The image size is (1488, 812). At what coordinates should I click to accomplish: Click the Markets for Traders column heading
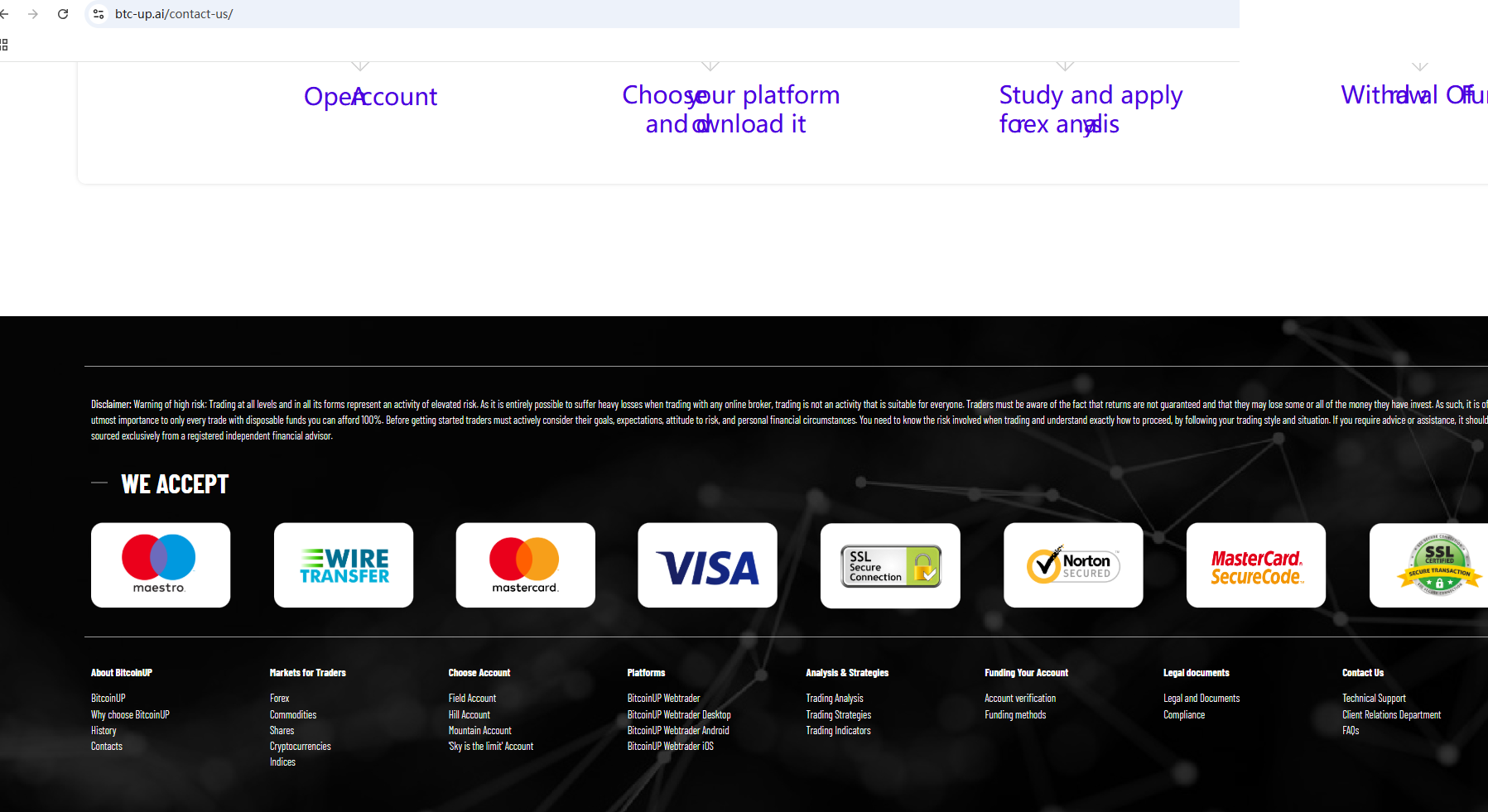click(308, 673)
